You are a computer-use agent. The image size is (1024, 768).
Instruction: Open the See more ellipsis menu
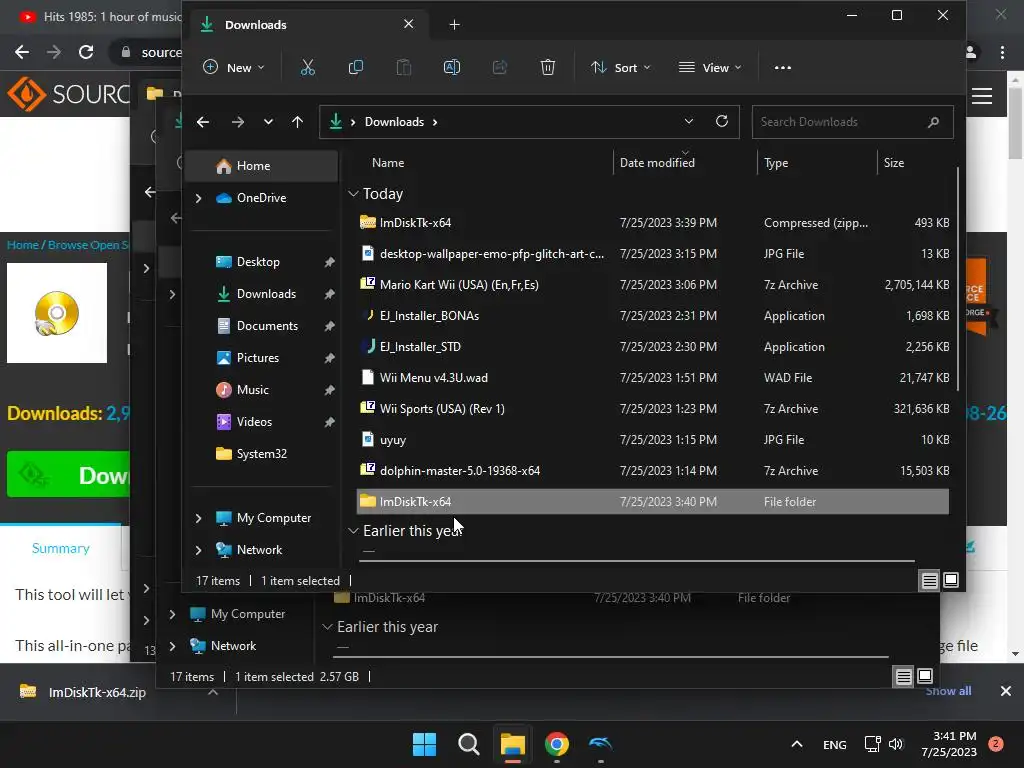[782, 67]
